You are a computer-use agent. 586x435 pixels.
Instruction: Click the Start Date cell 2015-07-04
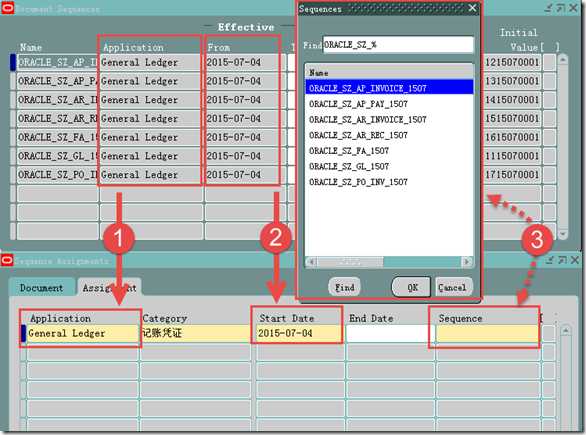pos(299,333)
